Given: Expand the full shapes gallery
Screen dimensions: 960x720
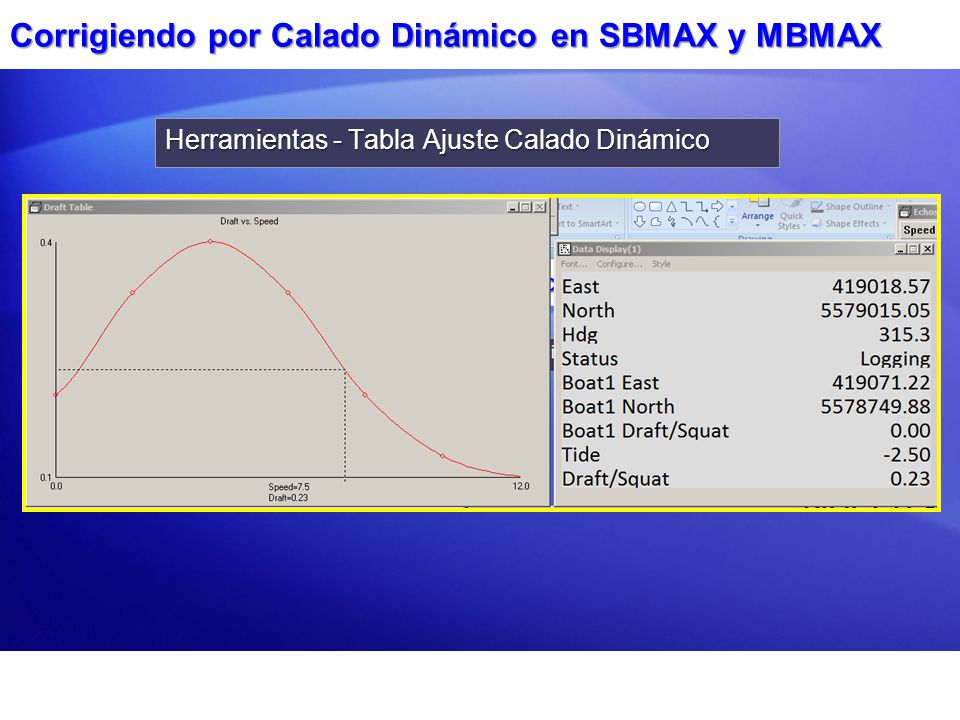Looking at the screenshot, I should pyautogui.click(x=732, y=222).
